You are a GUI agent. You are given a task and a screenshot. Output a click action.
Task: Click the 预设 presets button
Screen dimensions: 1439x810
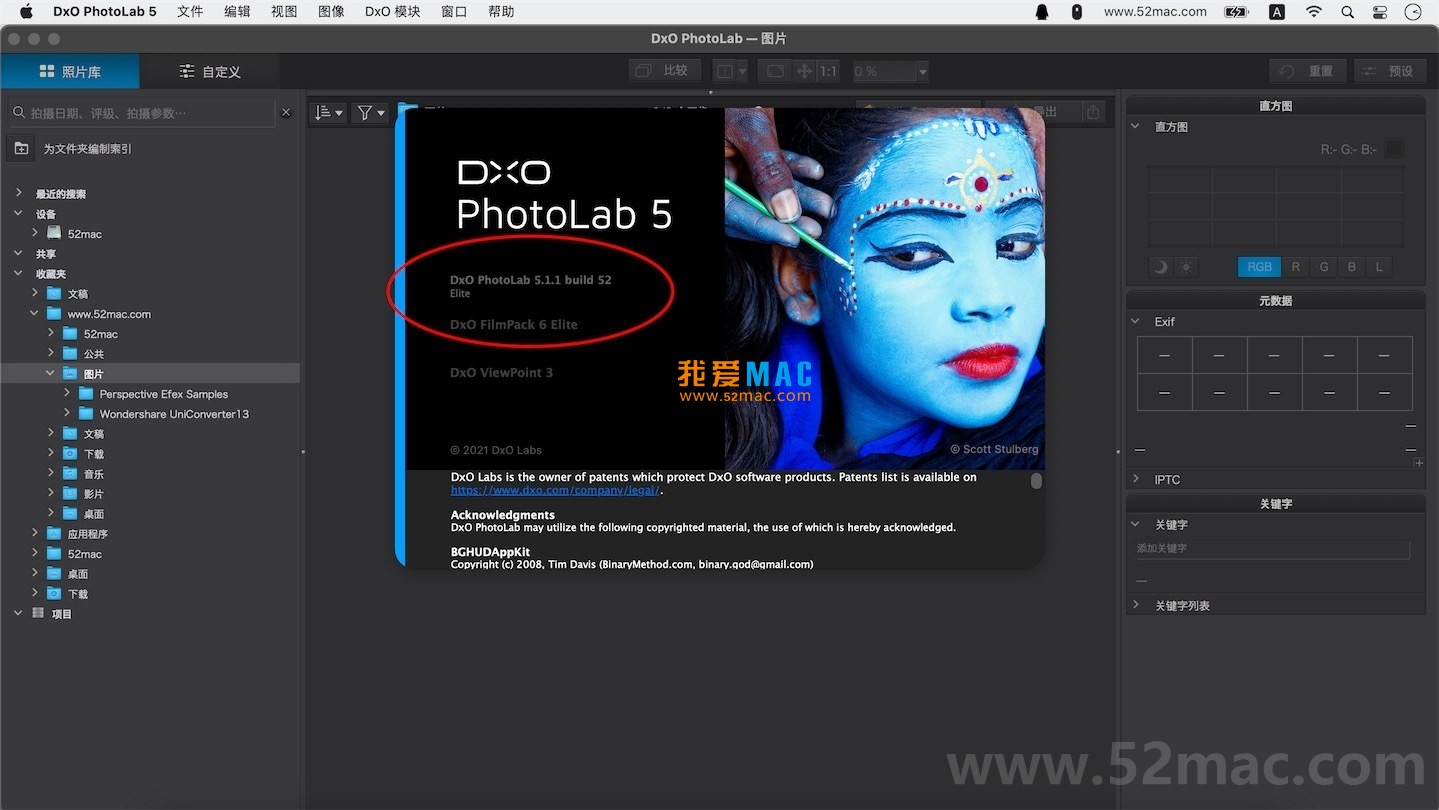point(1390,71)
